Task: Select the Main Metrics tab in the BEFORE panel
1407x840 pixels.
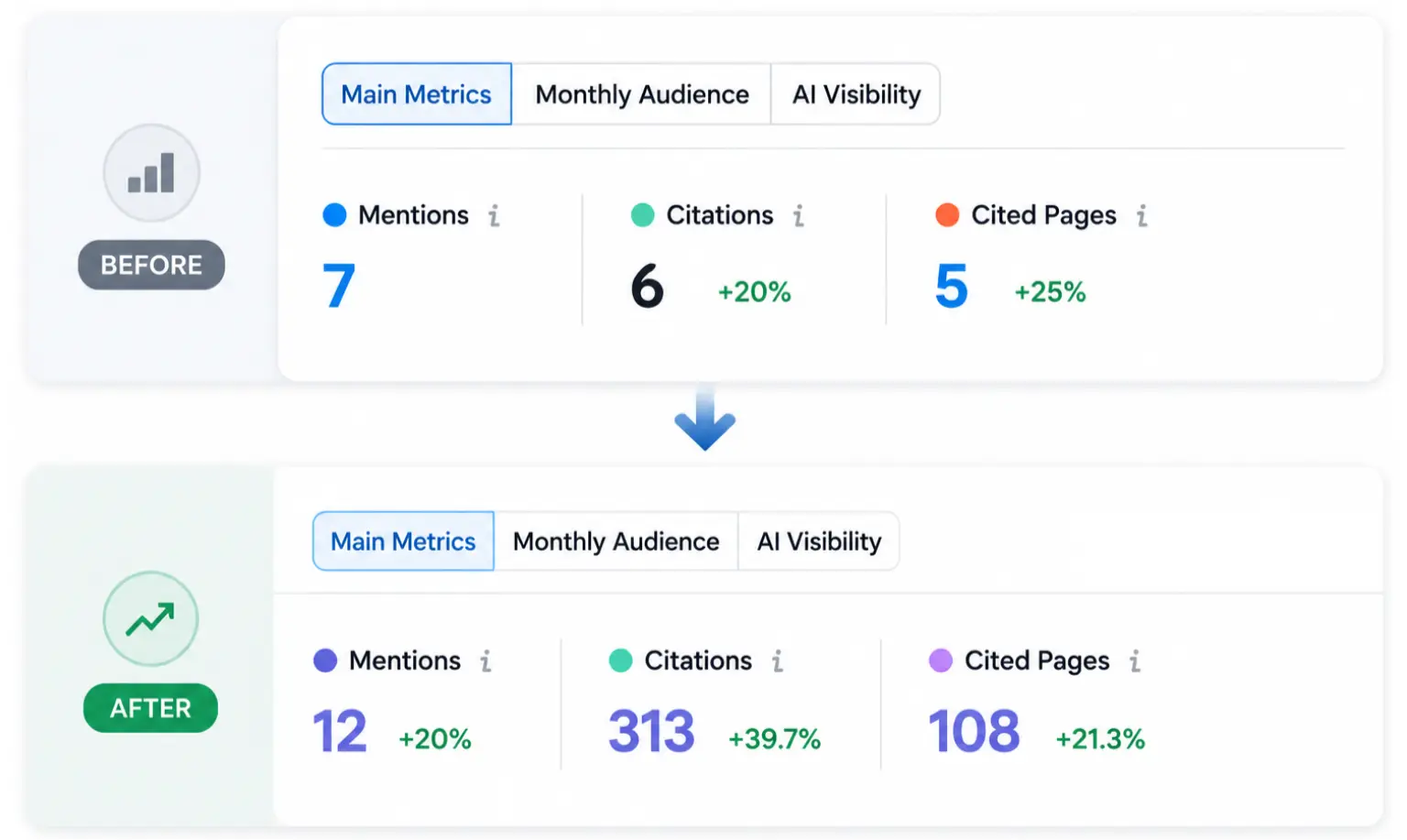Action: pos(417,94)
